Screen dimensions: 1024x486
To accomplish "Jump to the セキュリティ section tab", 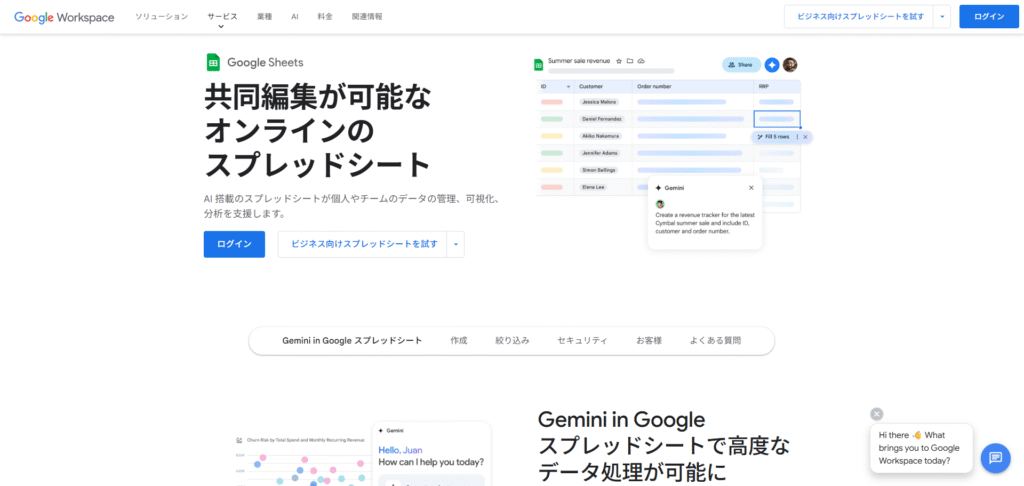I will 583,340.
